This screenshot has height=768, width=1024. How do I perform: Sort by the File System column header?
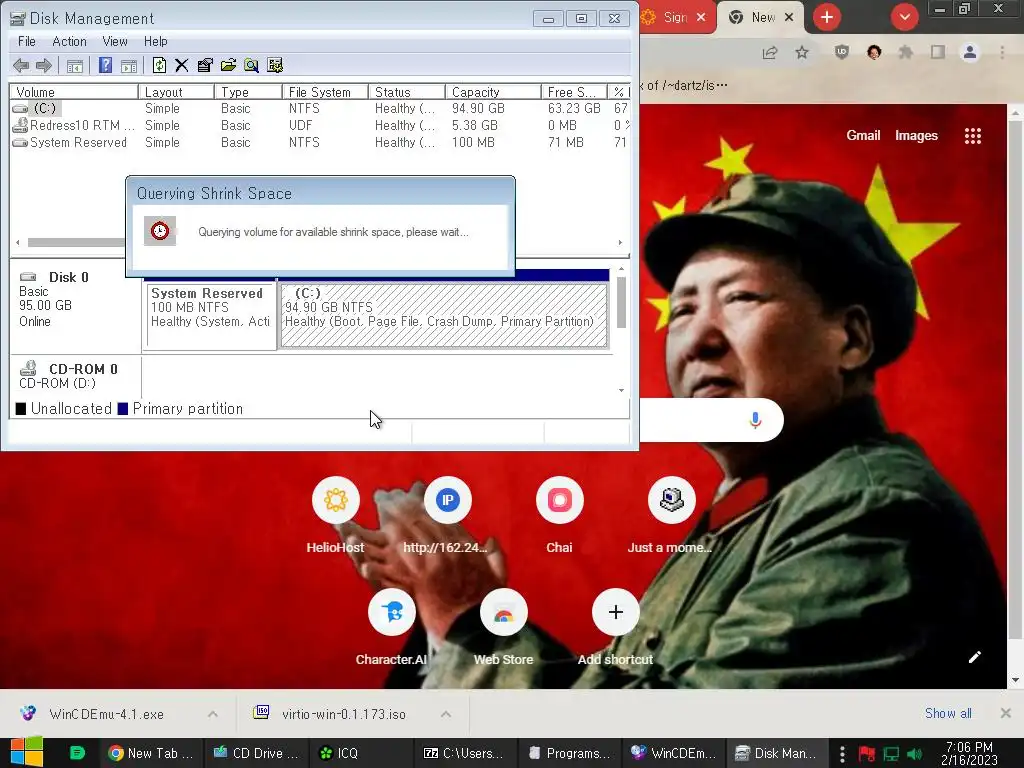point(325,92)
